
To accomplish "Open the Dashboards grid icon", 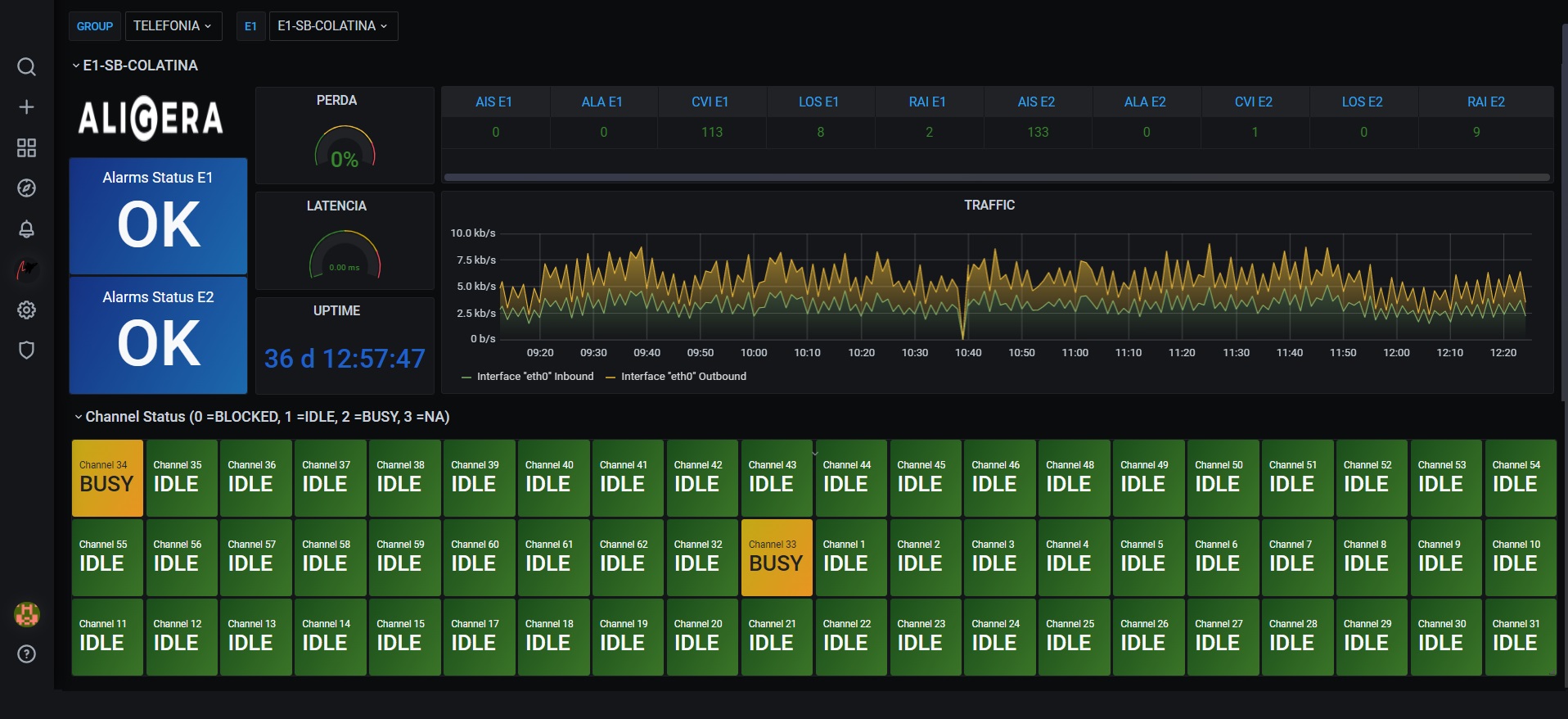I will click(x=26, y=147).
